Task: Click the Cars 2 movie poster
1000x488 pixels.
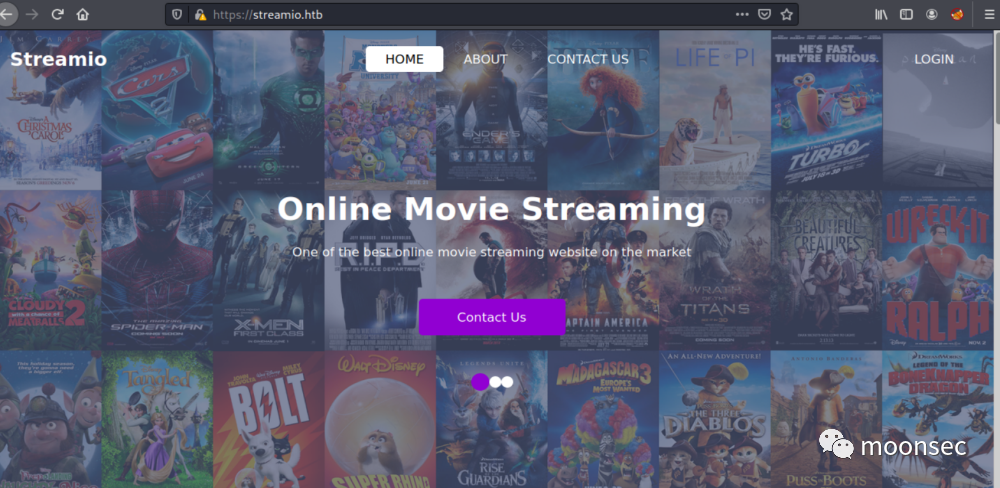Action: [x=158, y=110]
